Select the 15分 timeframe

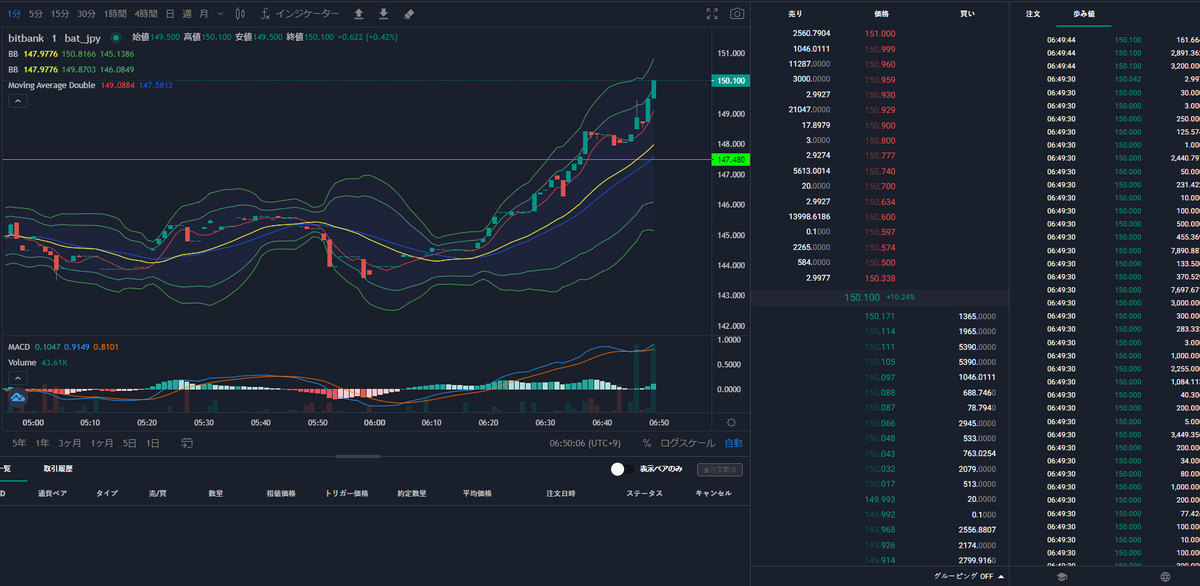[60, 14]
